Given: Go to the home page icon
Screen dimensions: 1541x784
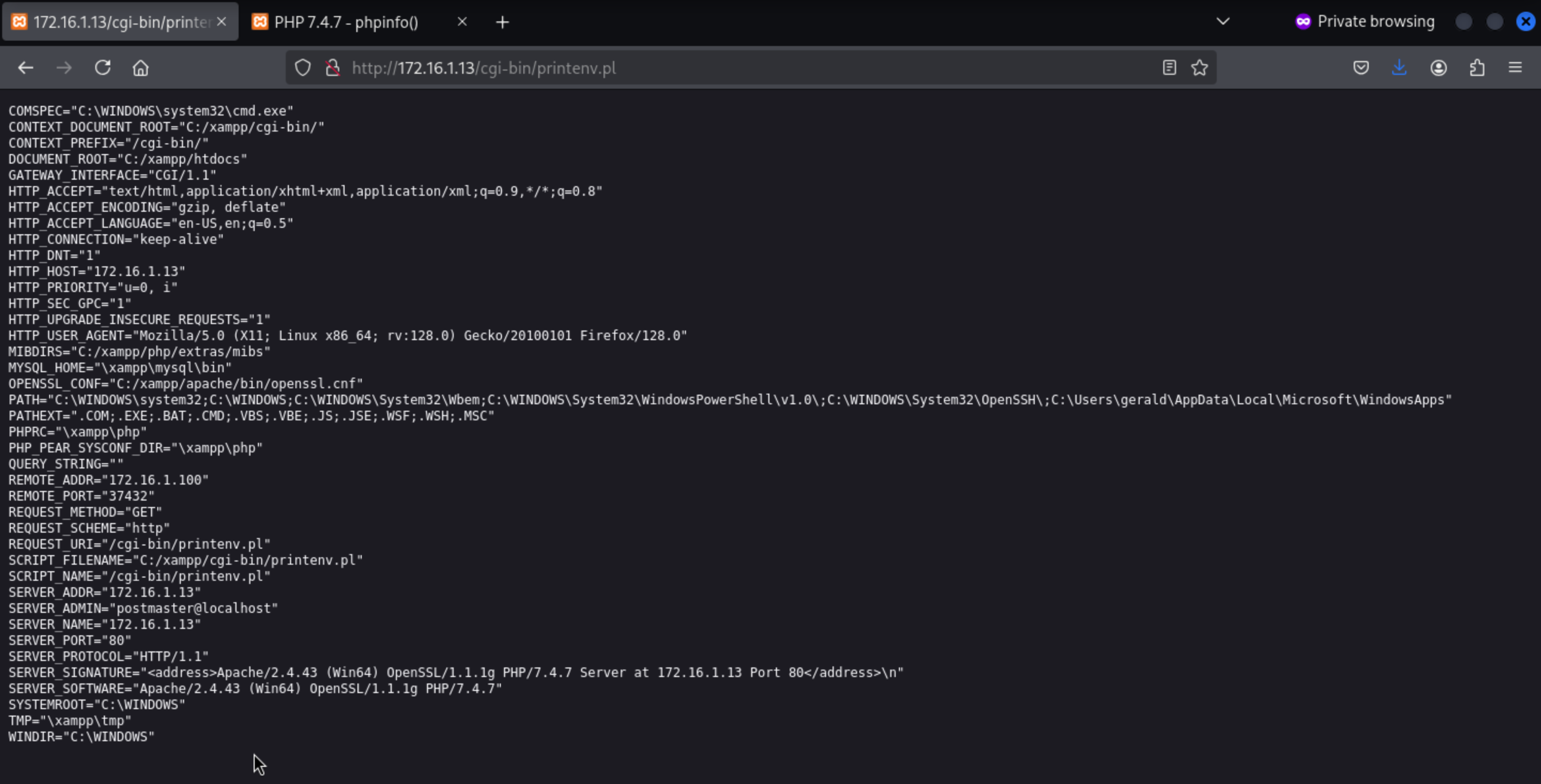Looking at the screenshot, I should click(x=141, y=67).
